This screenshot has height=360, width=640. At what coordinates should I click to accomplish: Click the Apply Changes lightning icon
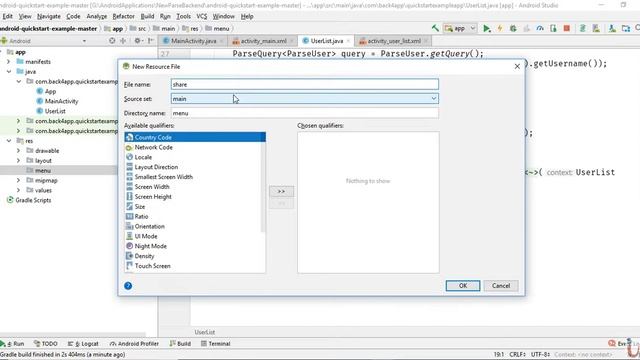pyautogui.click(x=500, y=29)
